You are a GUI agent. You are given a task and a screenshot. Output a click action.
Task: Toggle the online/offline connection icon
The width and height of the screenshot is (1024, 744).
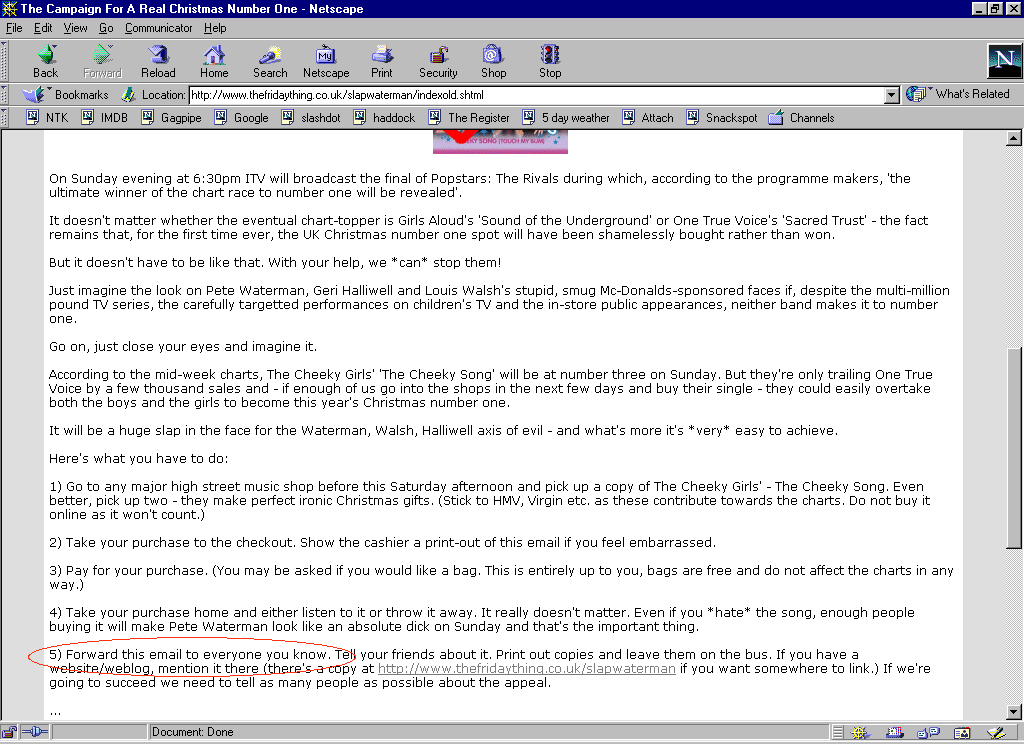[35, 732]
